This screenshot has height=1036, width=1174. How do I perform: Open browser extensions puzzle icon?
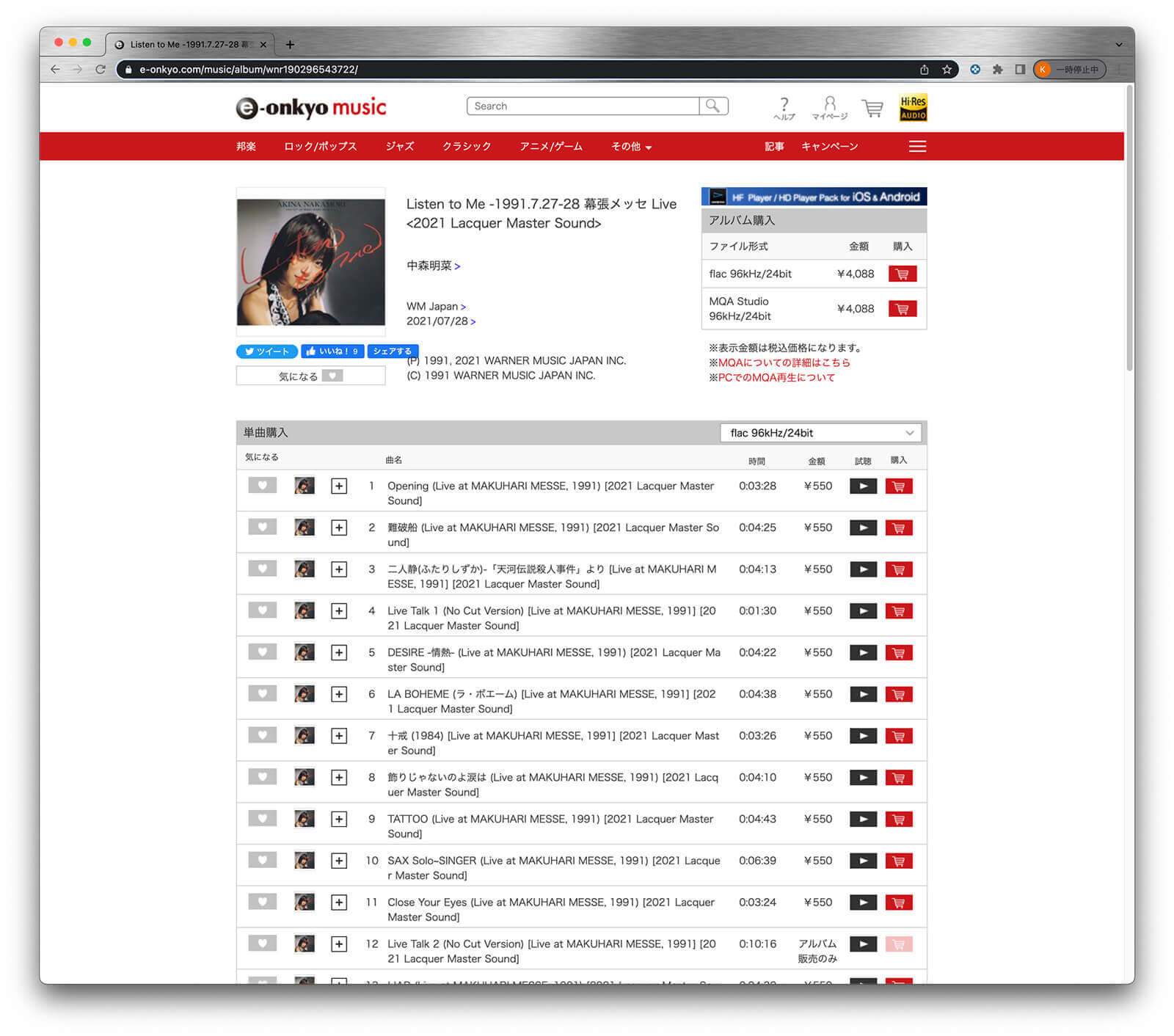(x=997, y=69)
